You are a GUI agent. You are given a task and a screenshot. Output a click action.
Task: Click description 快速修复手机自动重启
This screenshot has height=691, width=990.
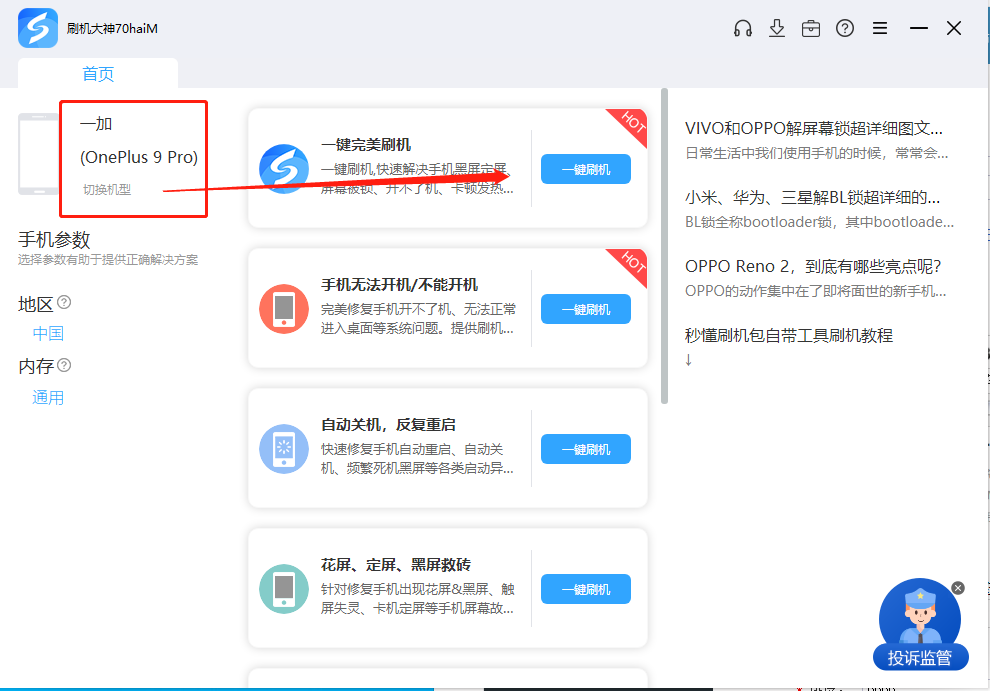click(x=417, y=459)
